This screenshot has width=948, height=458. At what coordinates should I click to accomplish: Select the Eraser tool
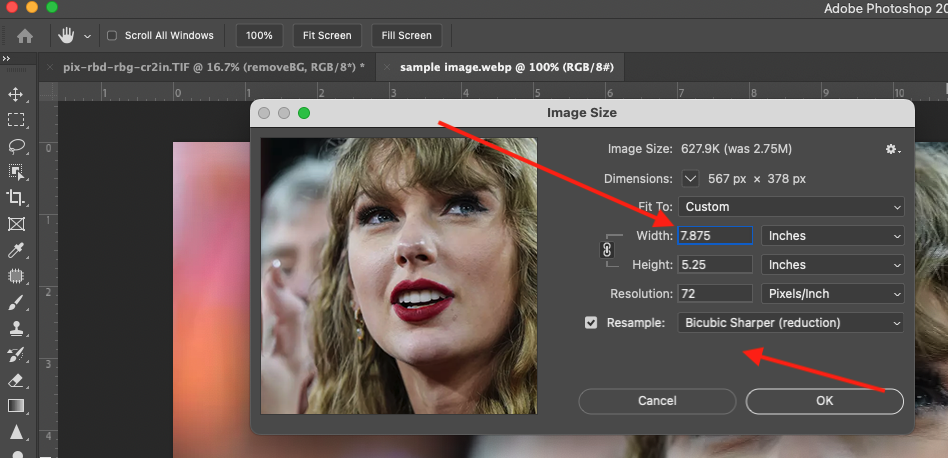(x=16, y=380)
